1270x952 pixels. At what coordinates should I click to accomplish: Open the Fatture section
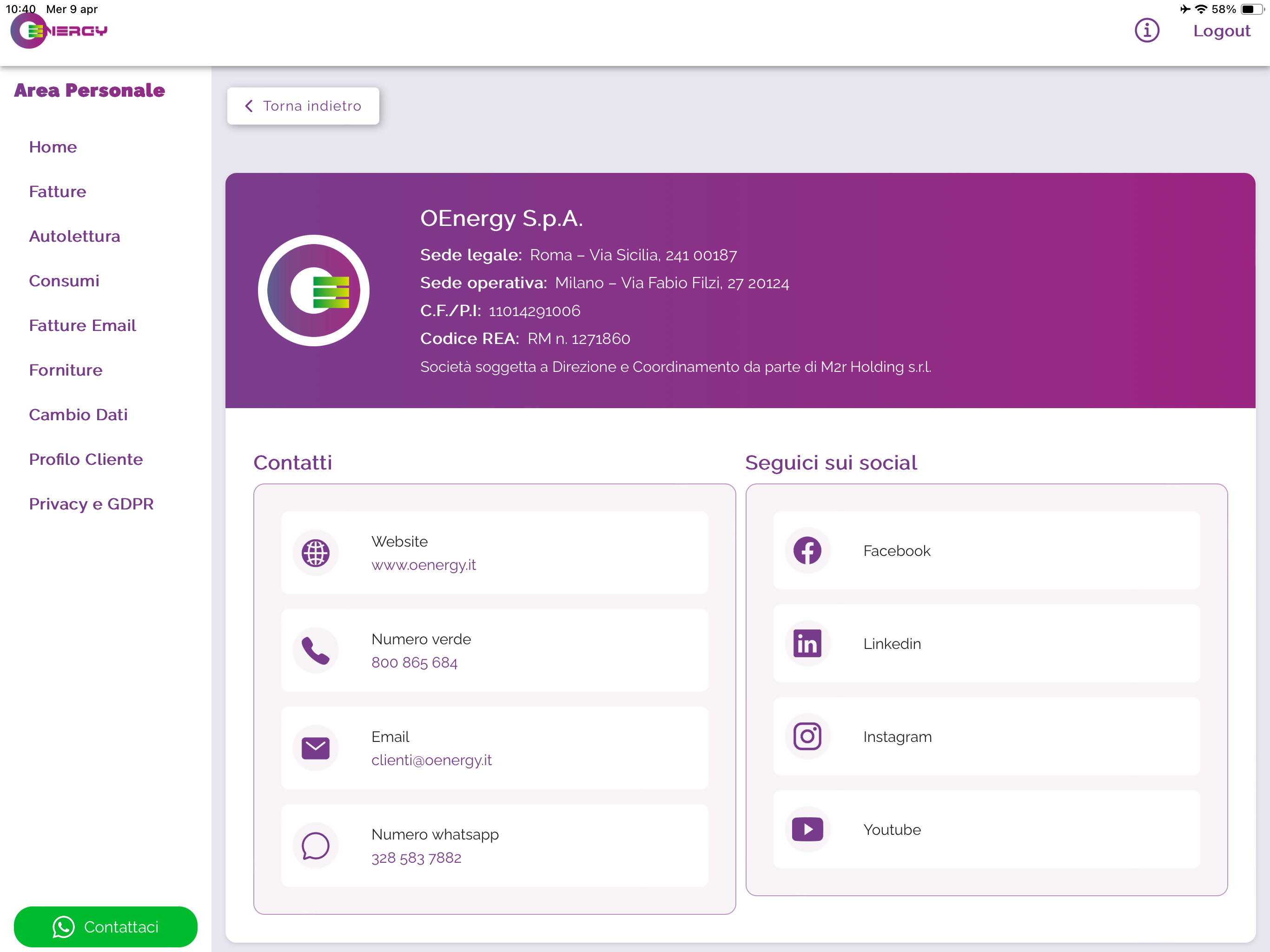[58, 192]
